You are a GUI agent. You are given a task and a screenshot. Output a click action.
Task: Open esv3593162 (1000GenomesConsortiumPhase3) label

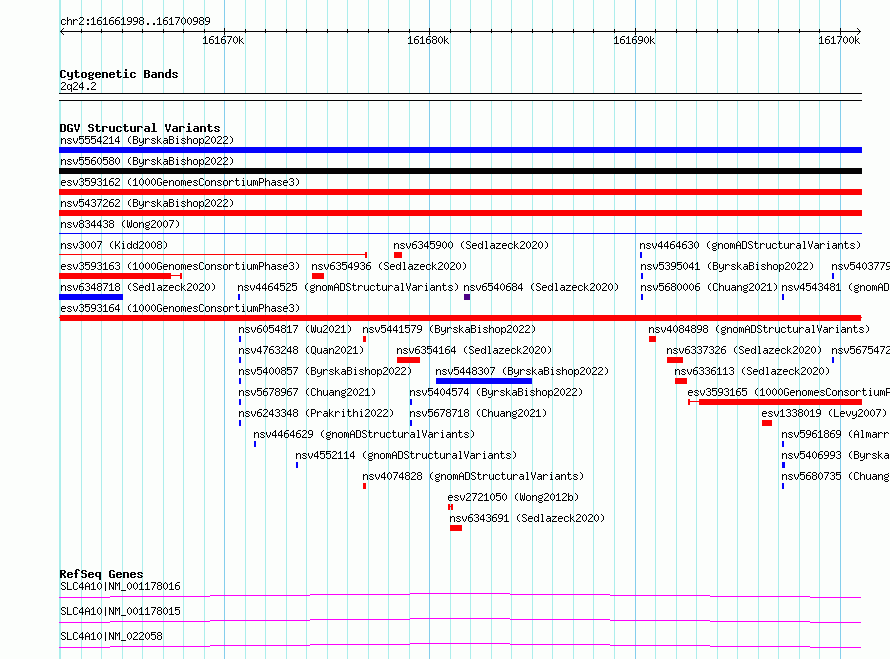pos(180,182)
